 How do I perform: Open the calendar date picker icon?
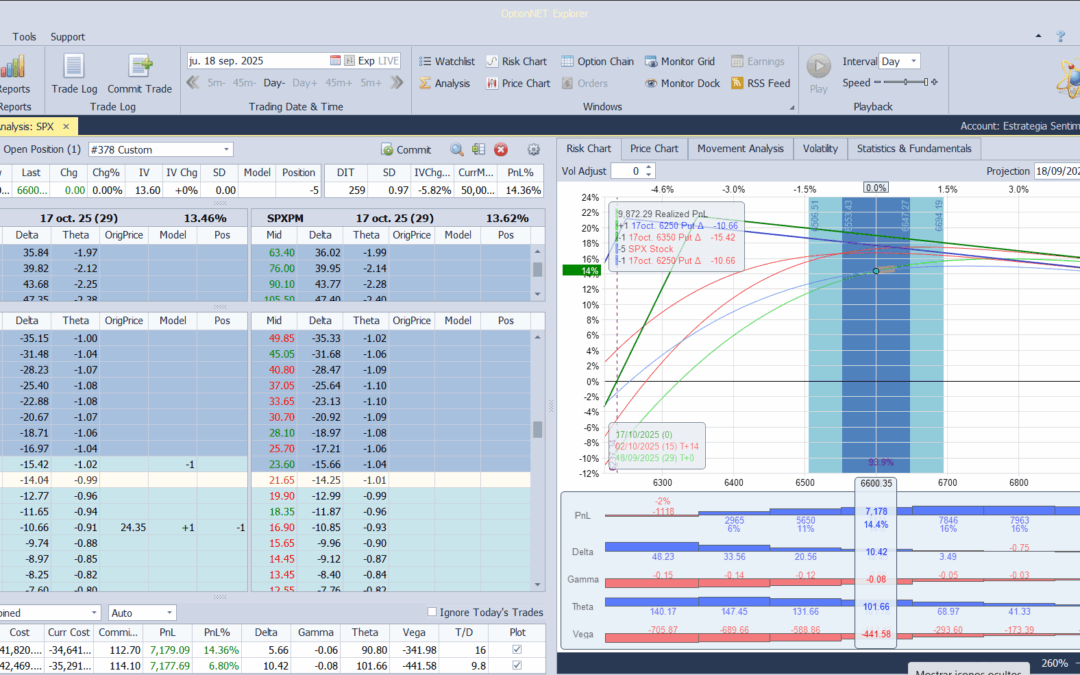(x=335, y=61)
